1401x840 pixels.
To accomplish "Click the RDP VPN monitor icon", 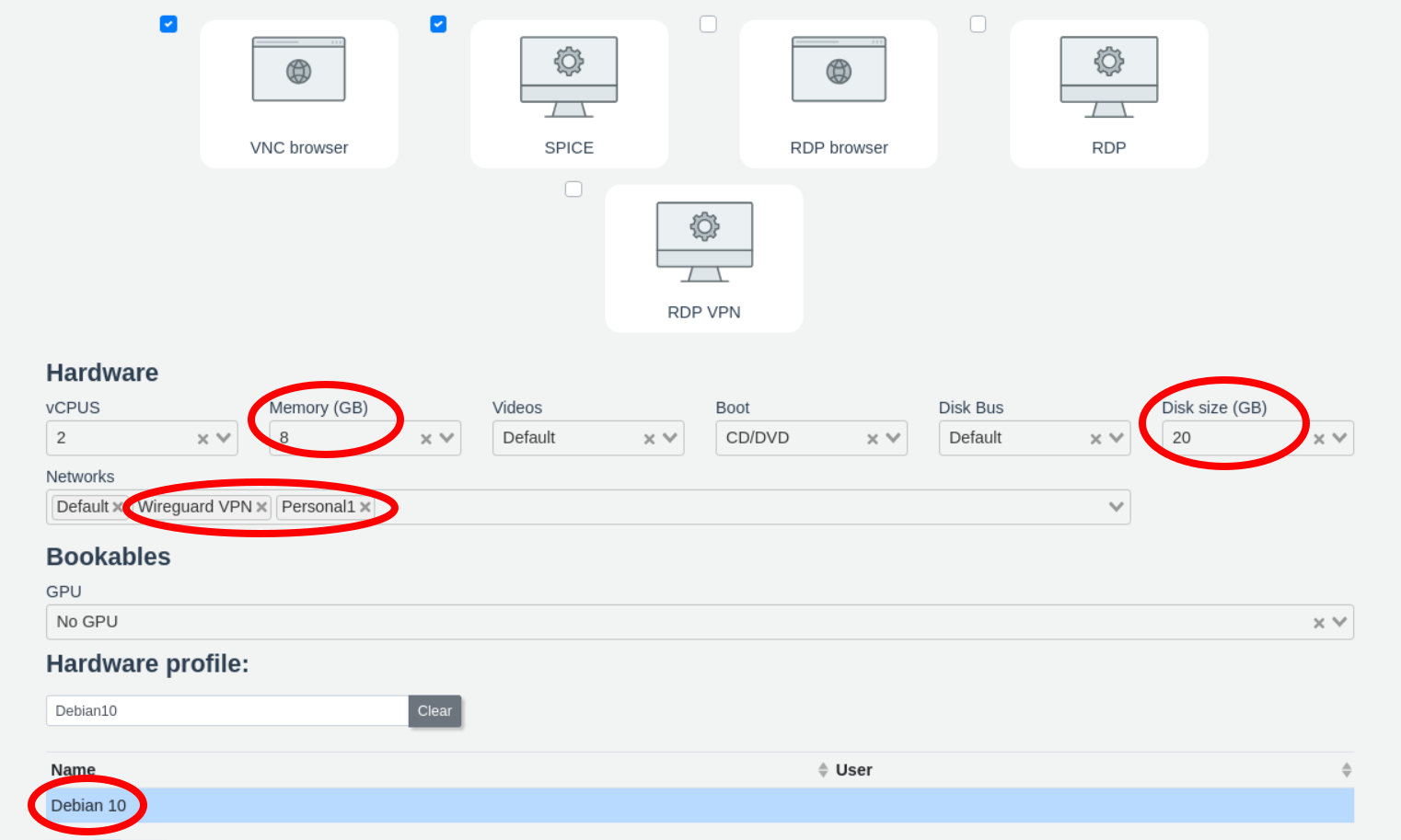I will (x=704, y=241).
